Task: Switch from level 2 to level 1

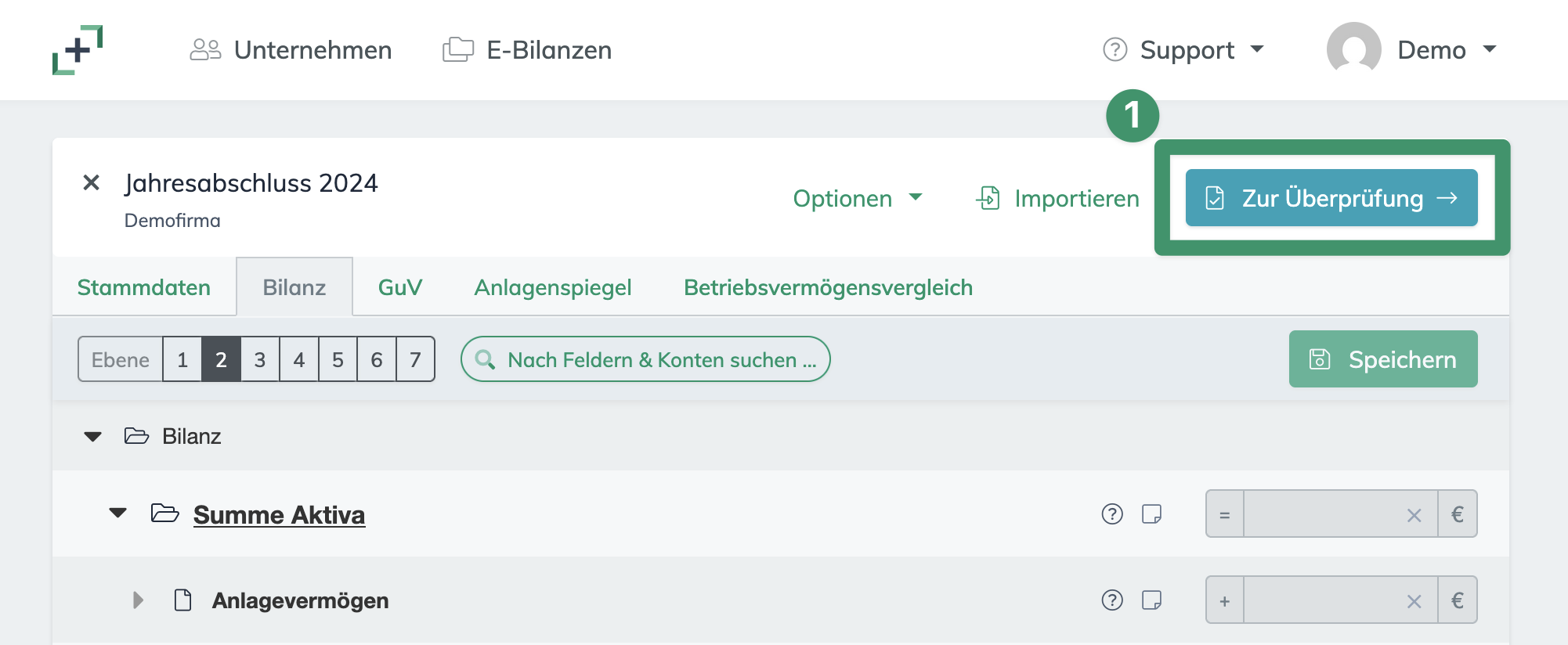Action: [x=182, y=359]
